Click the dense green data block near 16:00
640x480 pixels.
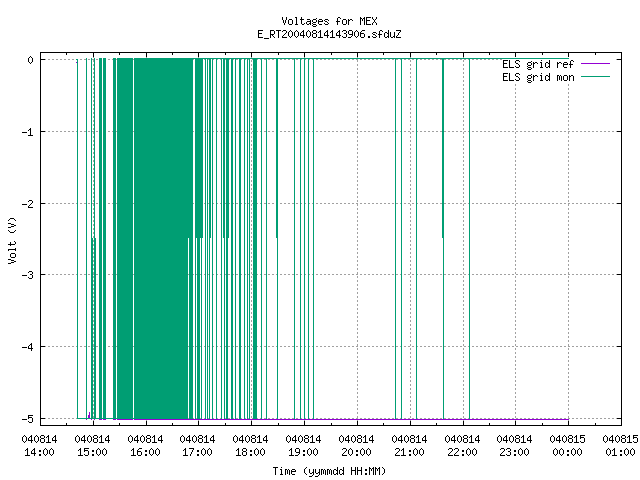coord(163,239)
